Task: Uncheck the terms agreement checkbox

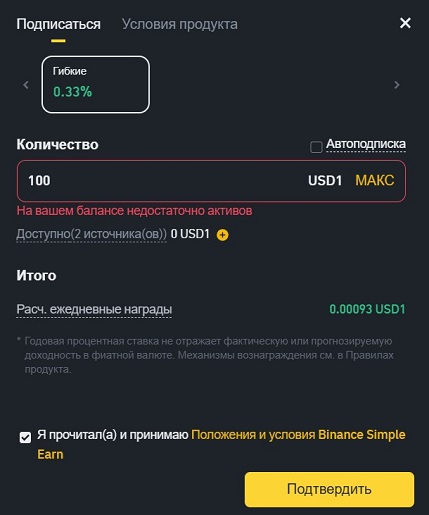Action: (25, 437)
